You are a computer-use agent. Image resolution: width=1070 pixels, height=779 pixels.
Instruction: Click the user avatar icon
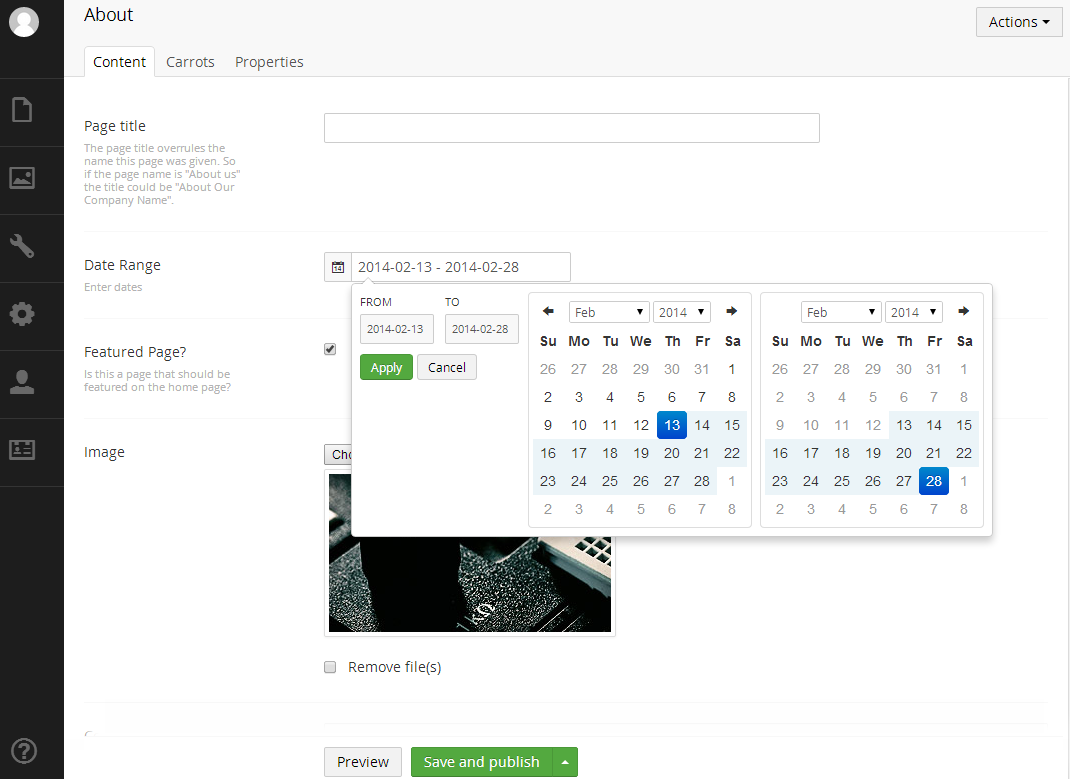point(23,22)
